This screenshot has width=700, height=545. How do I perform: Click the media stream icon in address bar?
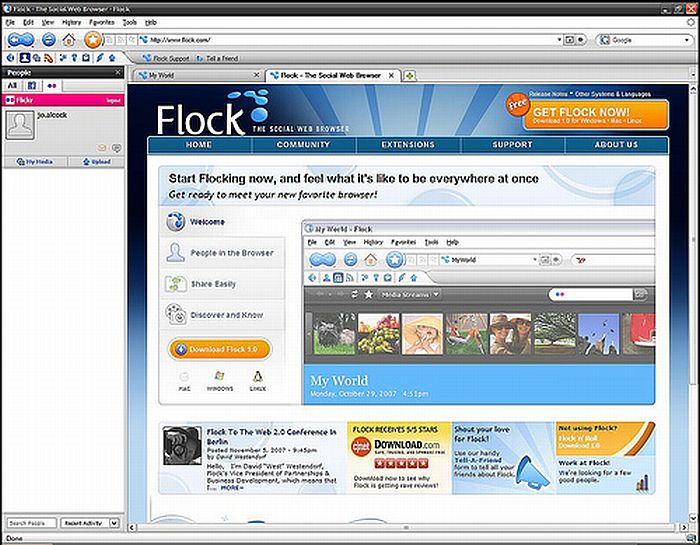[570, 40]
